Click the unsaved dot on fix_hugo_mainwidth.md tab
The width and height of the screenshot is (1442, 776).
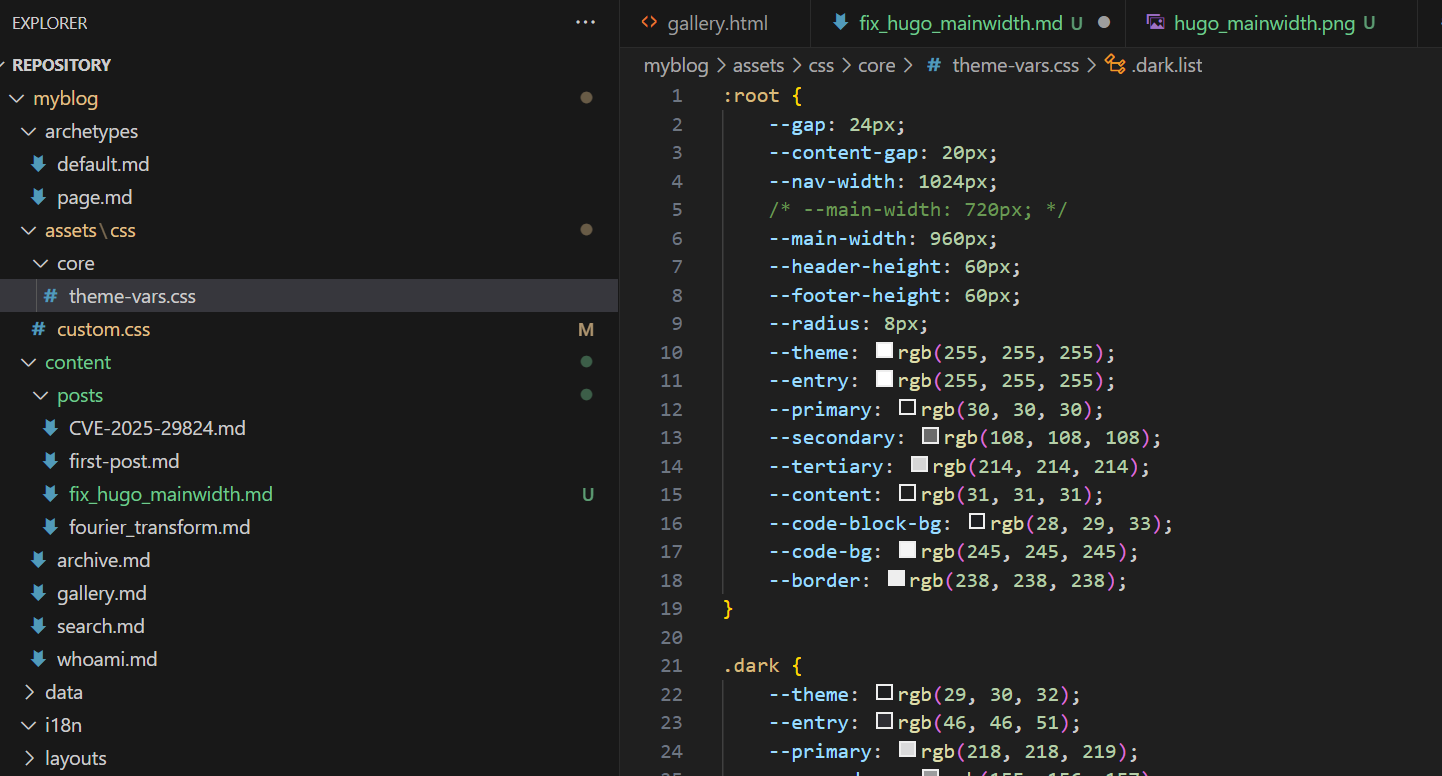click(x=1104, y=22)
